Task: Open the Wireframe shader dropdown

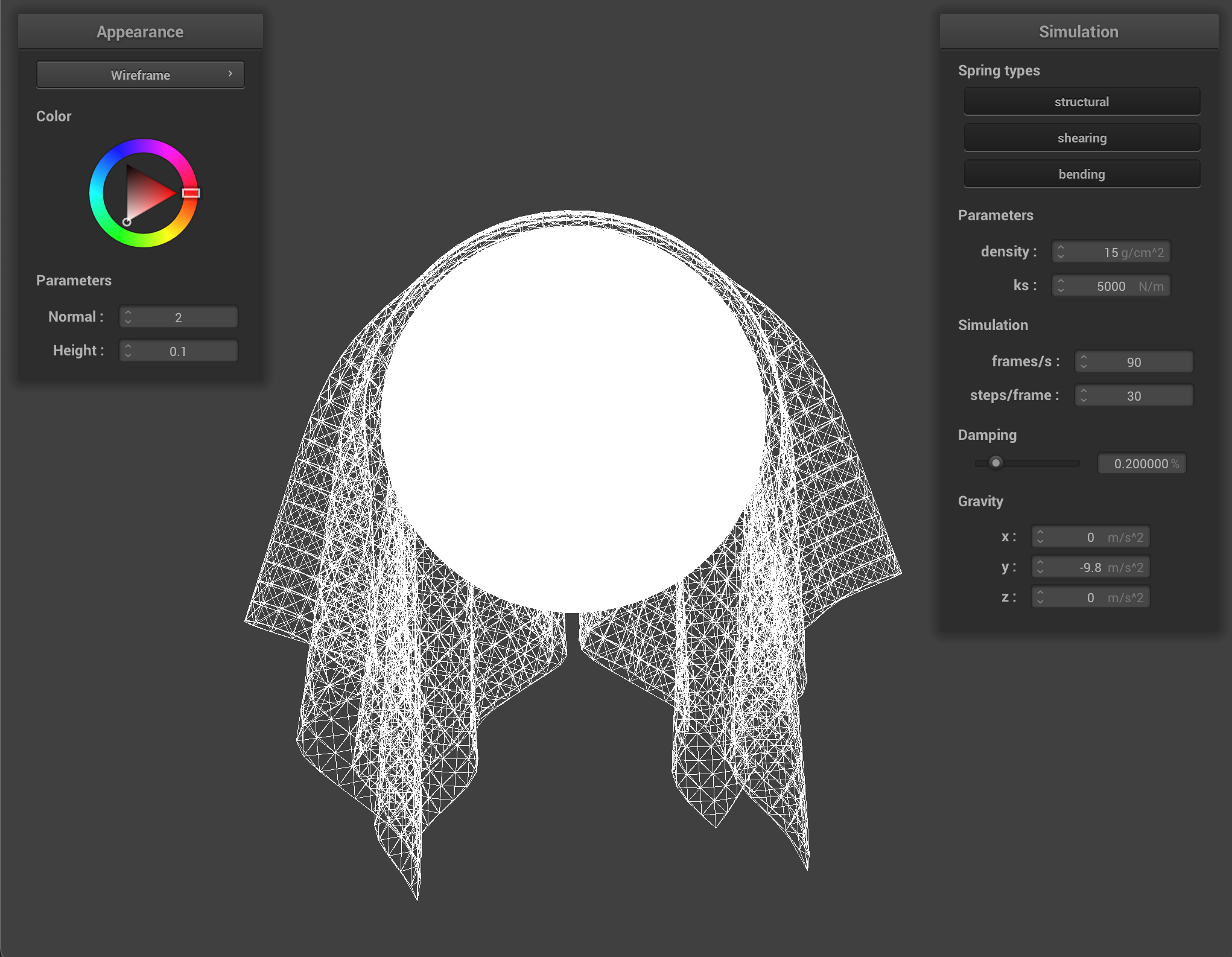Action: (x=140, y=75)
